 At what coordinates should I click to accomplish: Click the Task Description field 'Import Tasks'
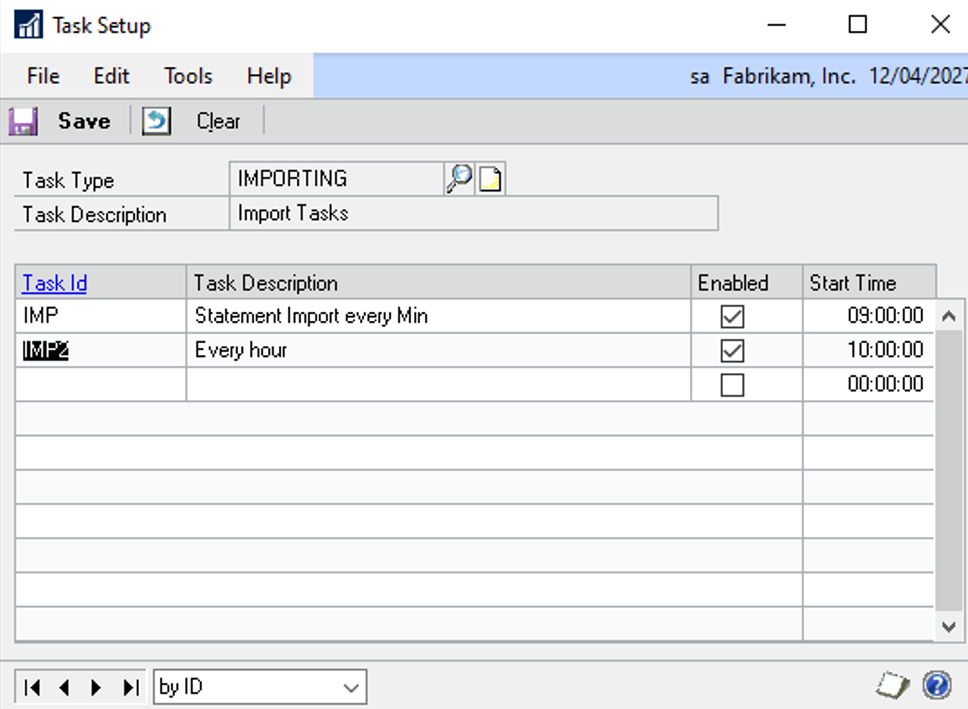[x=473, y=213]
